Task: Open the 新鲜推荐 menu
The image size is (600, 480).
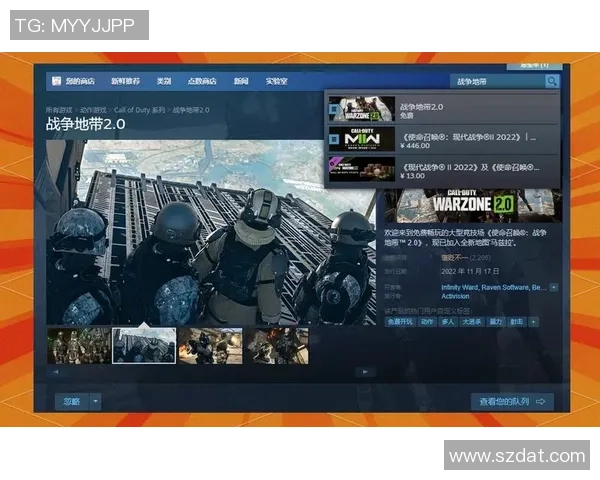Action: (x=126, y=81)
